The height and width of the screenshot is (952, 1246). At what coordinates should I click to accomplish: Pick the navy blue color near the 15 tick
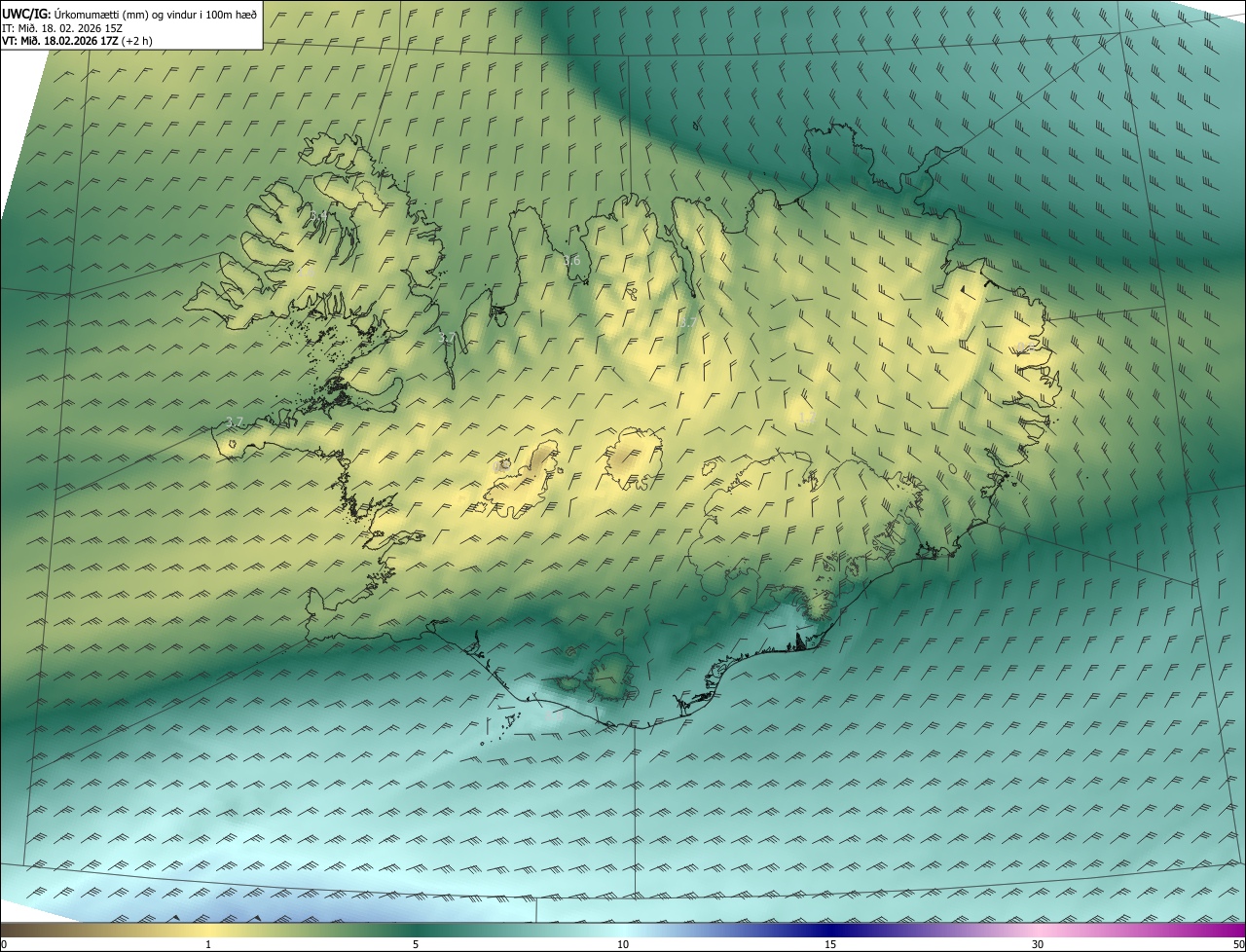pos(830,930)
